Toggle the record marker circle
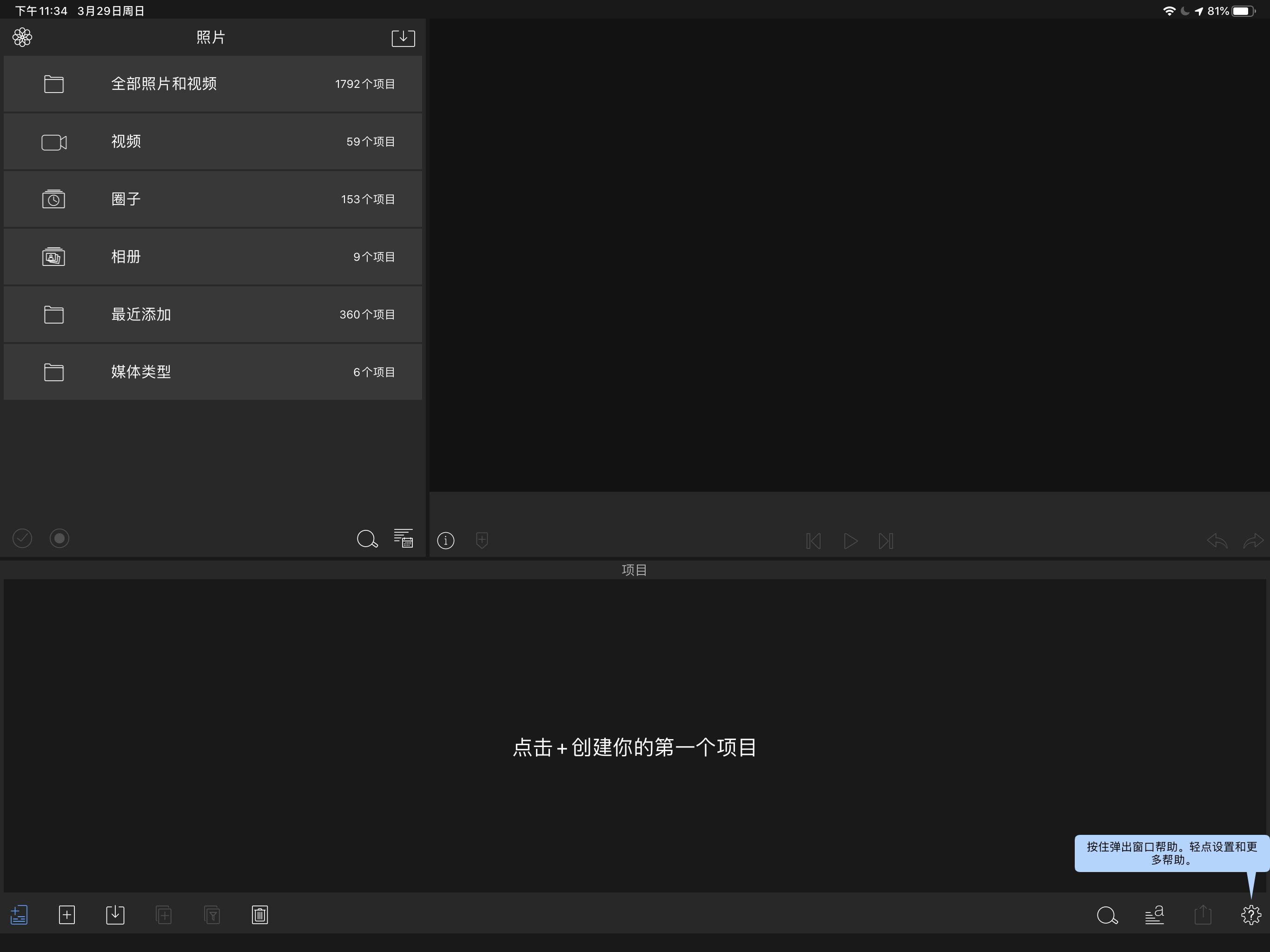1270x952 pixels. pos(59,539)
